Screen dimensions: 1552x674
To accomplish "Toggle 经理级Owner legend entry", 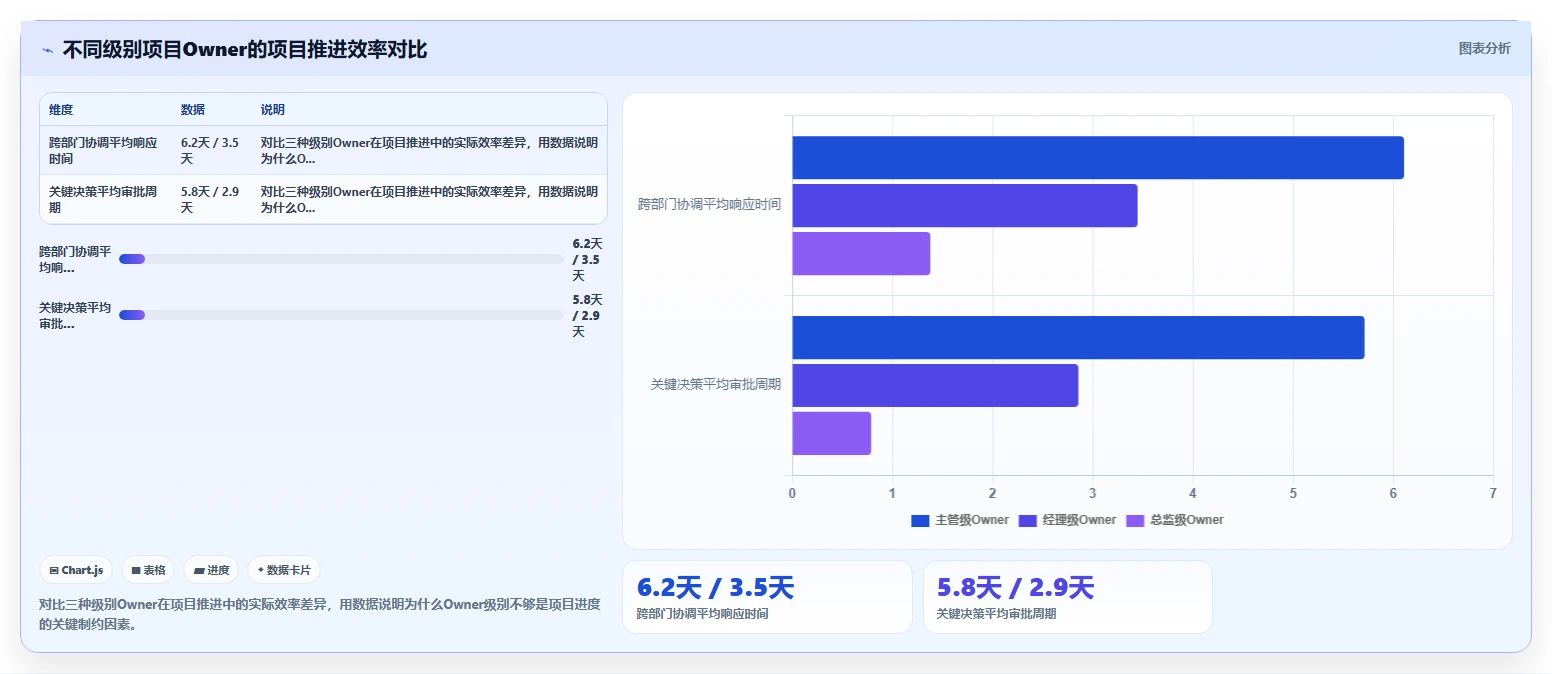I will point(1067,520).
